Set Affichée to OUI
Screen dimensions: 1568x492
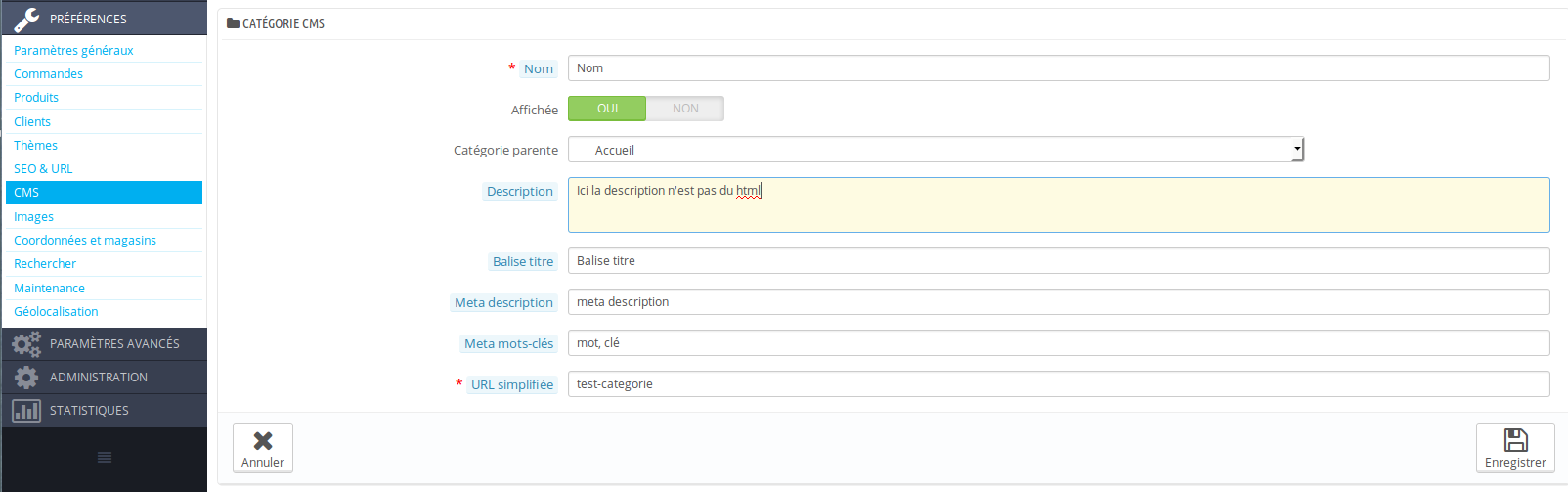607,109
